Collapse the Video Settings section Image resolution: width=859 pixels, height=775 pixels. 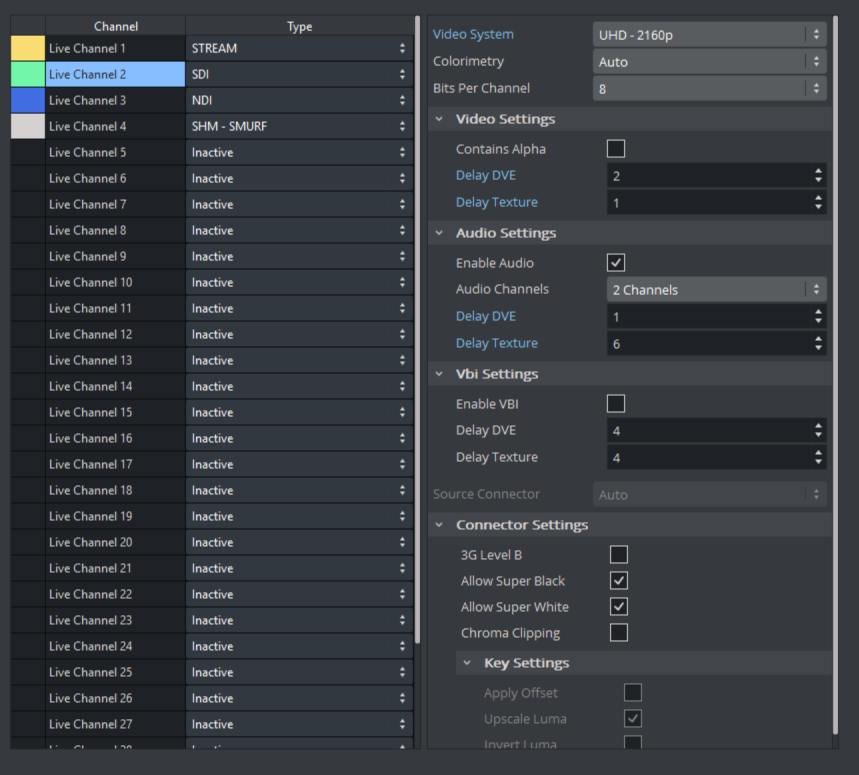[439, 119]
